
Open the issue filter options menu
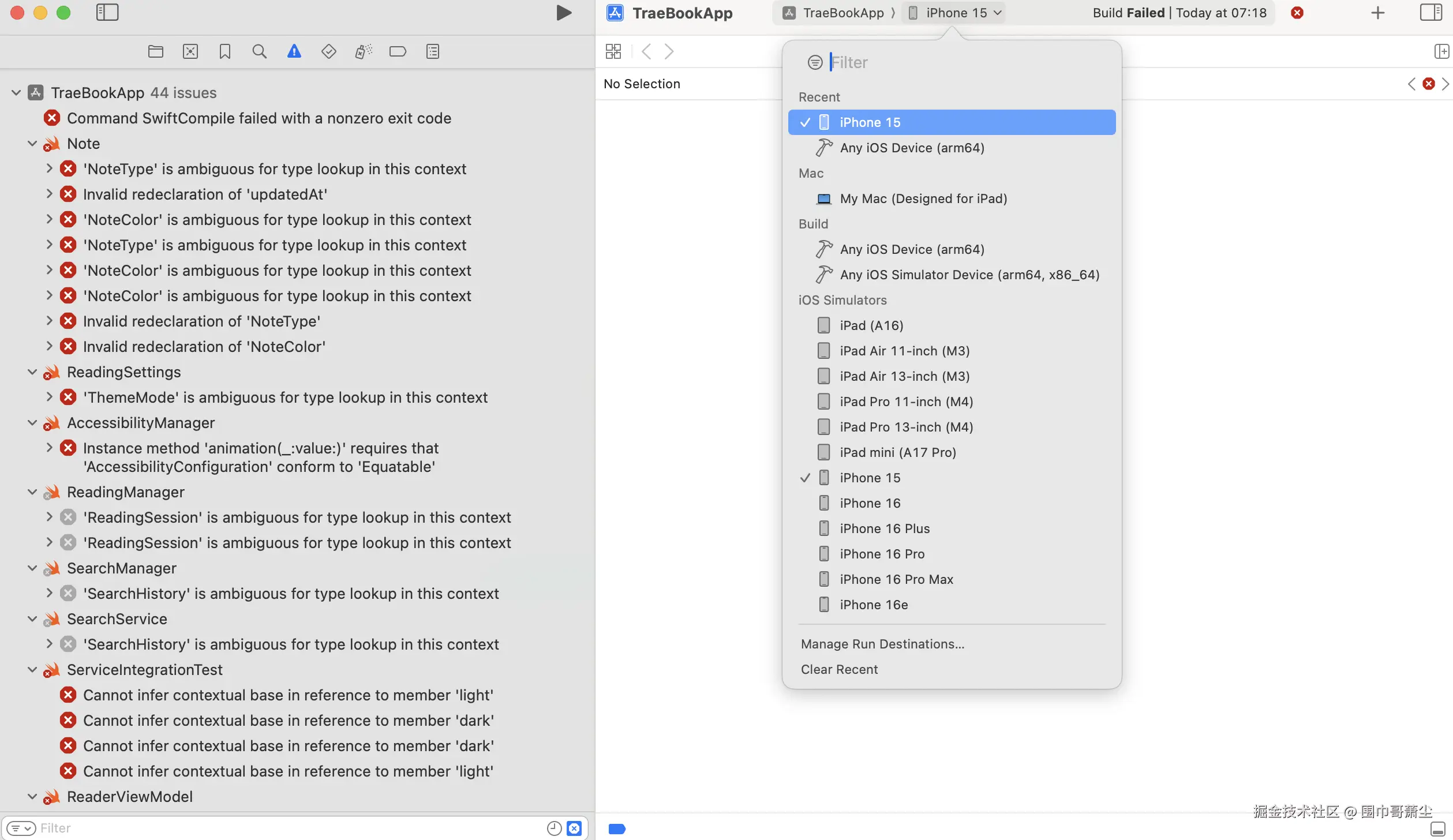click(21, 828)
